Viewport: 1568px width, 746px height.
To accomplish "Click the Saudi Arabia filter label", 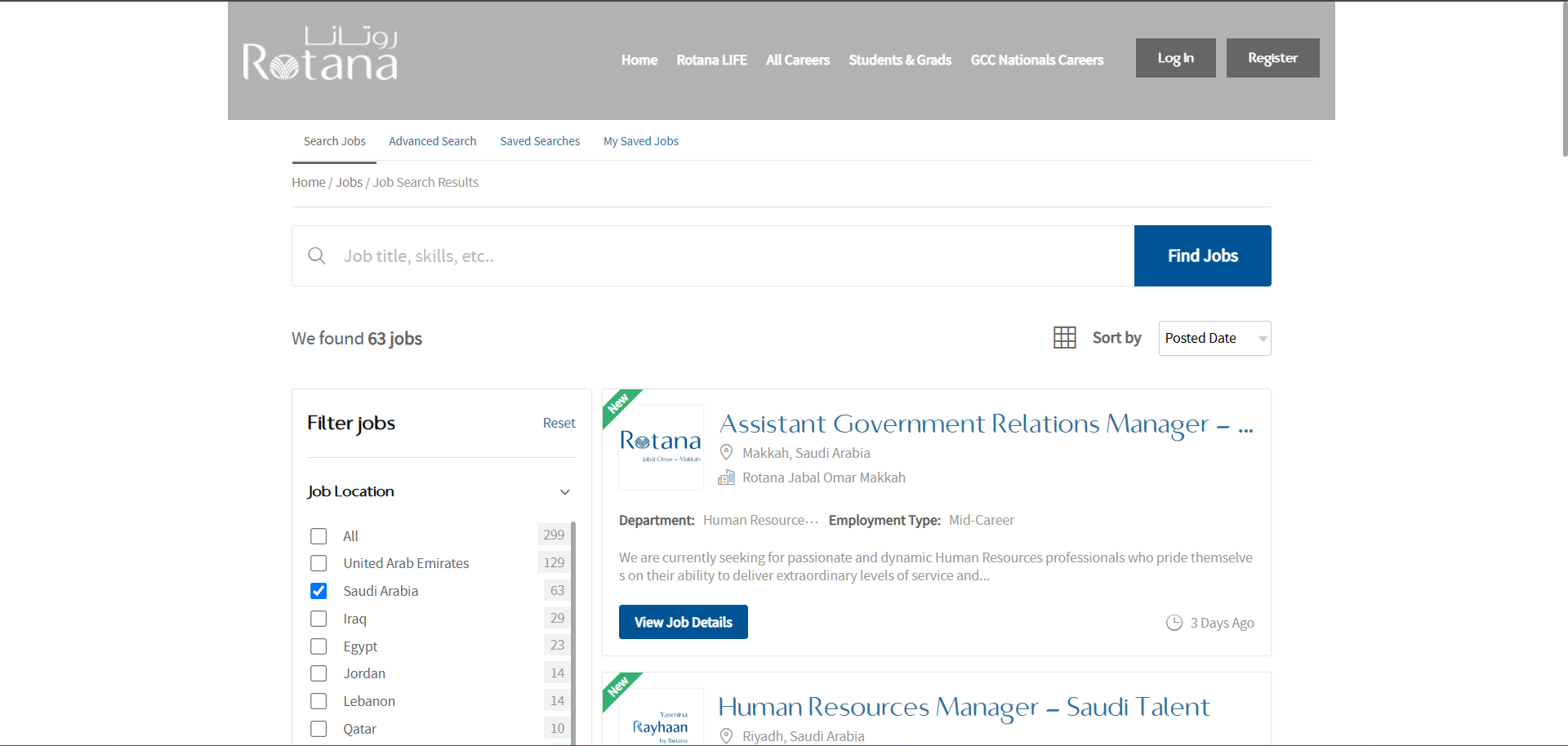I will click(381, 591).
